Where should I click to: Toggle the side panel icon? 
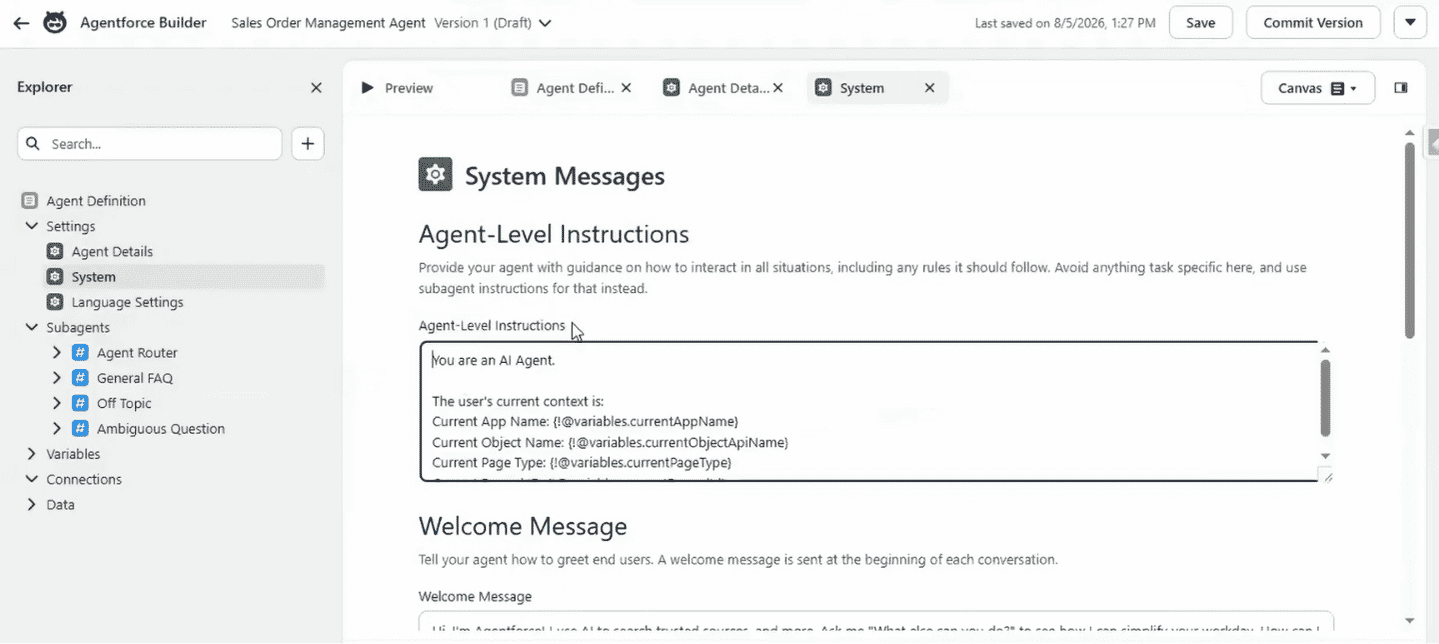coord(1401,88)
